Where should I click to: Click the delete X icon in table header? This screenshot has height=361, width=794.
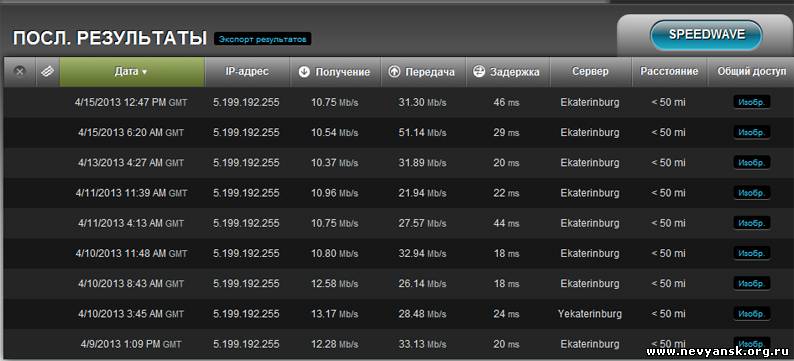20,72
